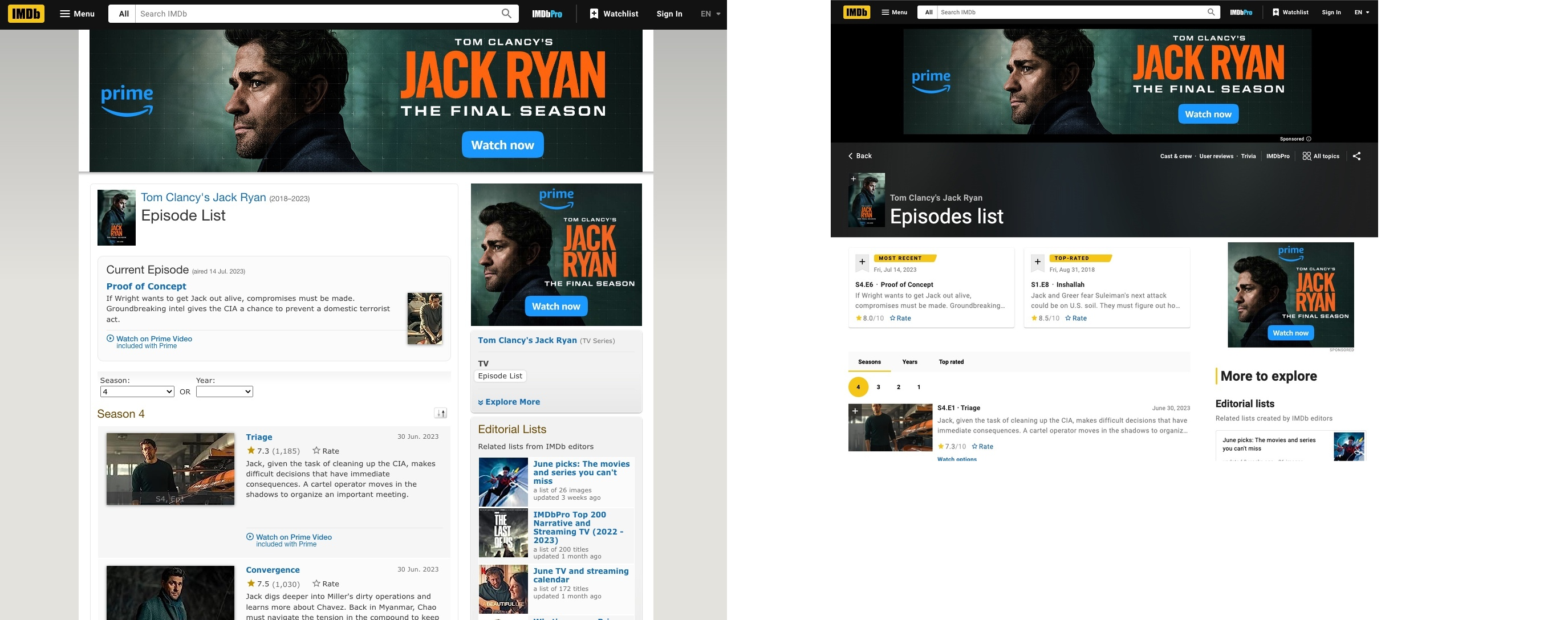Screen dimensions: 1568x620
Task: Focus the Search IMDb field in right page
Action: point(1071,12)
